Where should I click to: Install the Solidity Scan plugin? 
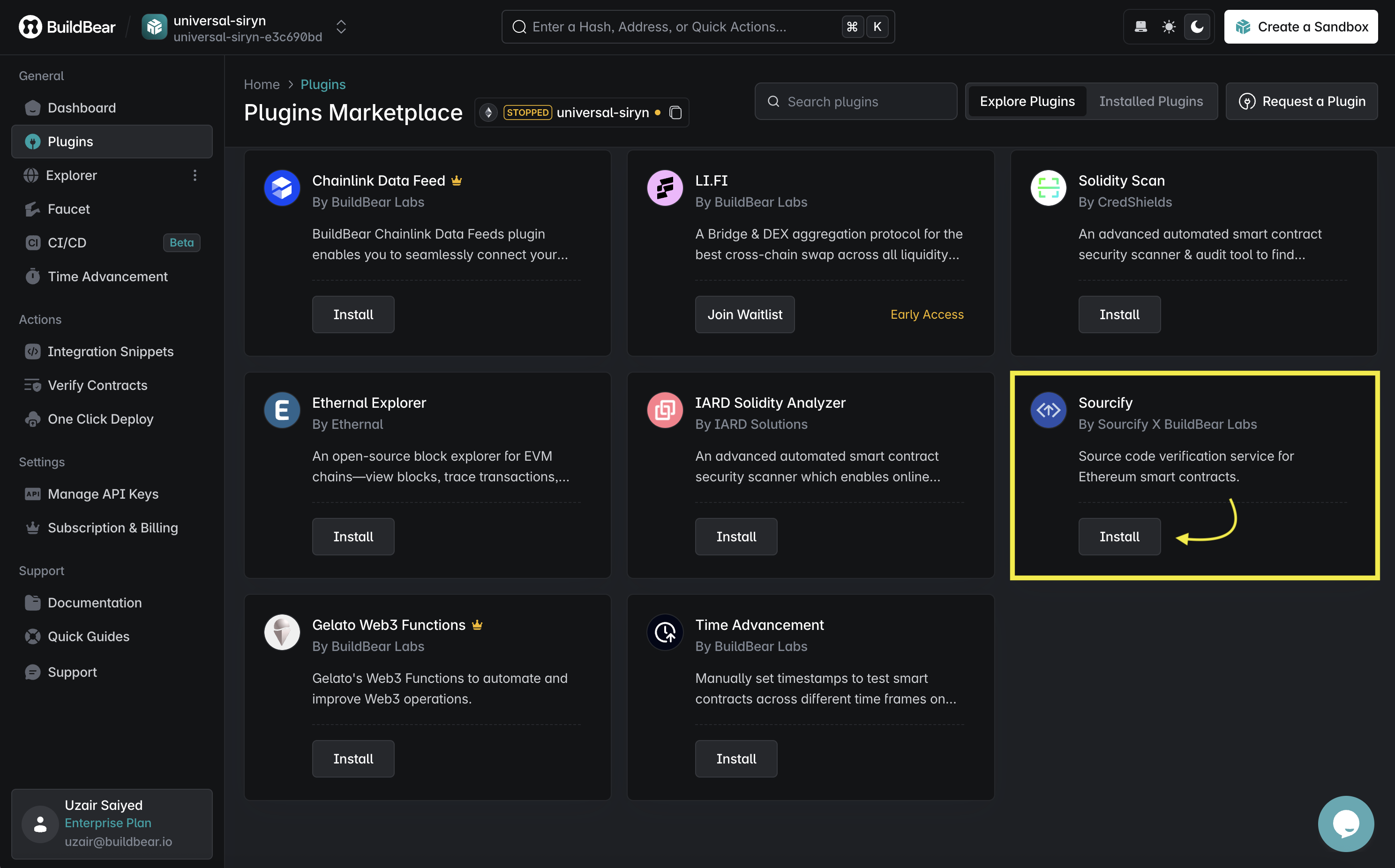click(1119, 314)
